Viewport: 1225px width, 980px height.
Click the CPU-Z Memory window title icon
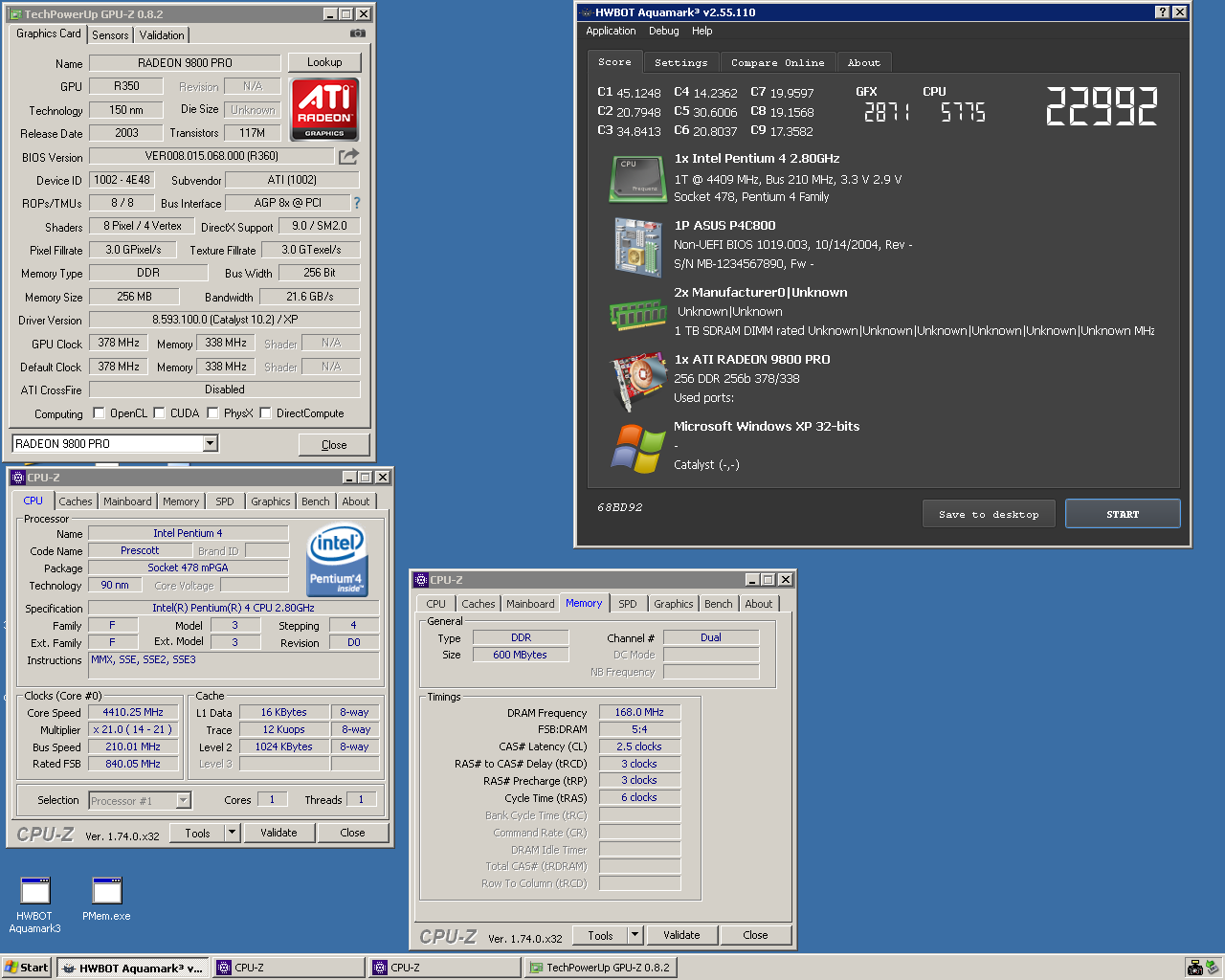421,580
